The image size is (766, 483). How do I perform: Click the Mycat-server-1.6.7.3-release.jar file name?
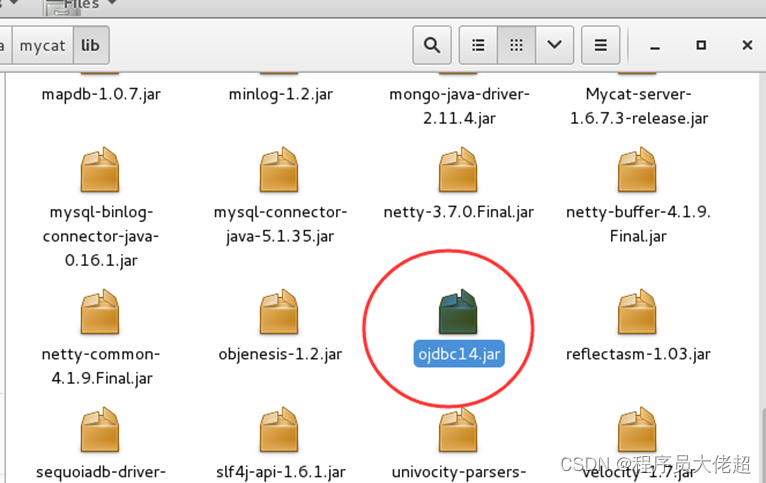(639, 106)
